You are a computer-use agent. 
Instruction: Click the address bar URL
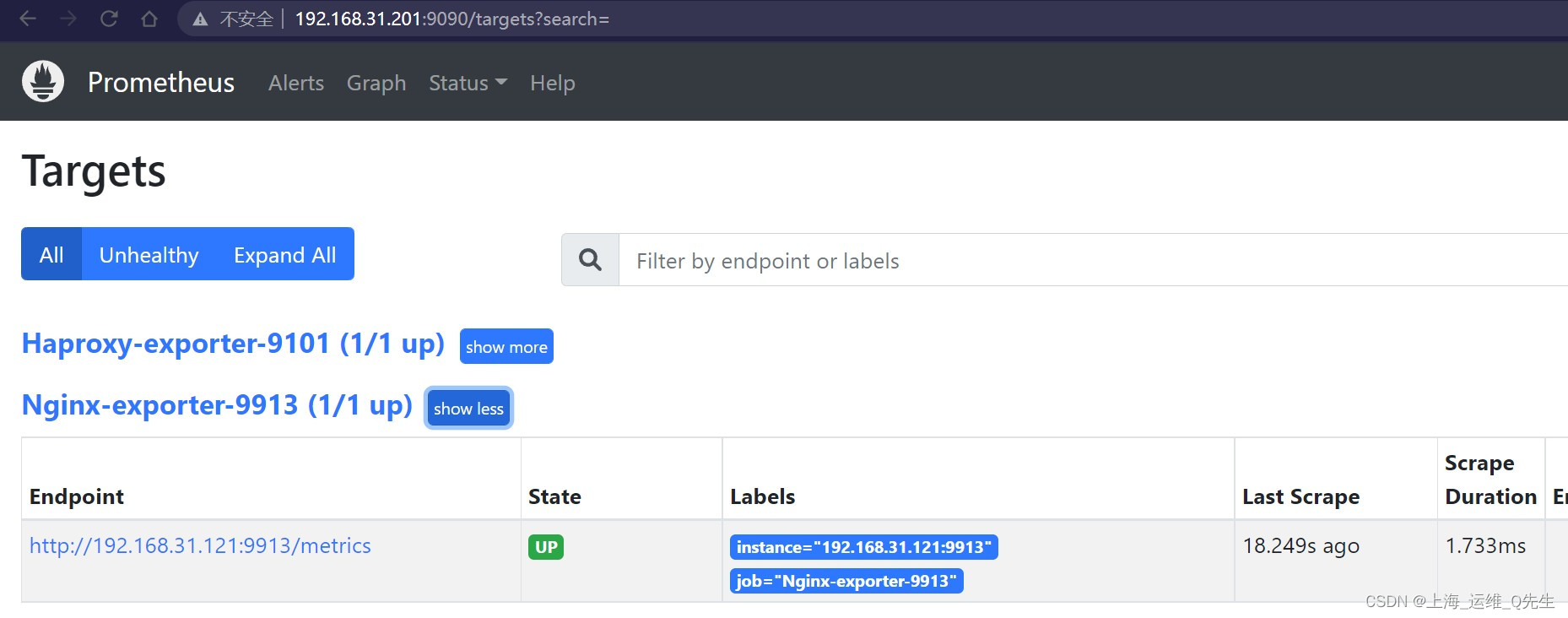pyautogui.click(x=451, y=19)
